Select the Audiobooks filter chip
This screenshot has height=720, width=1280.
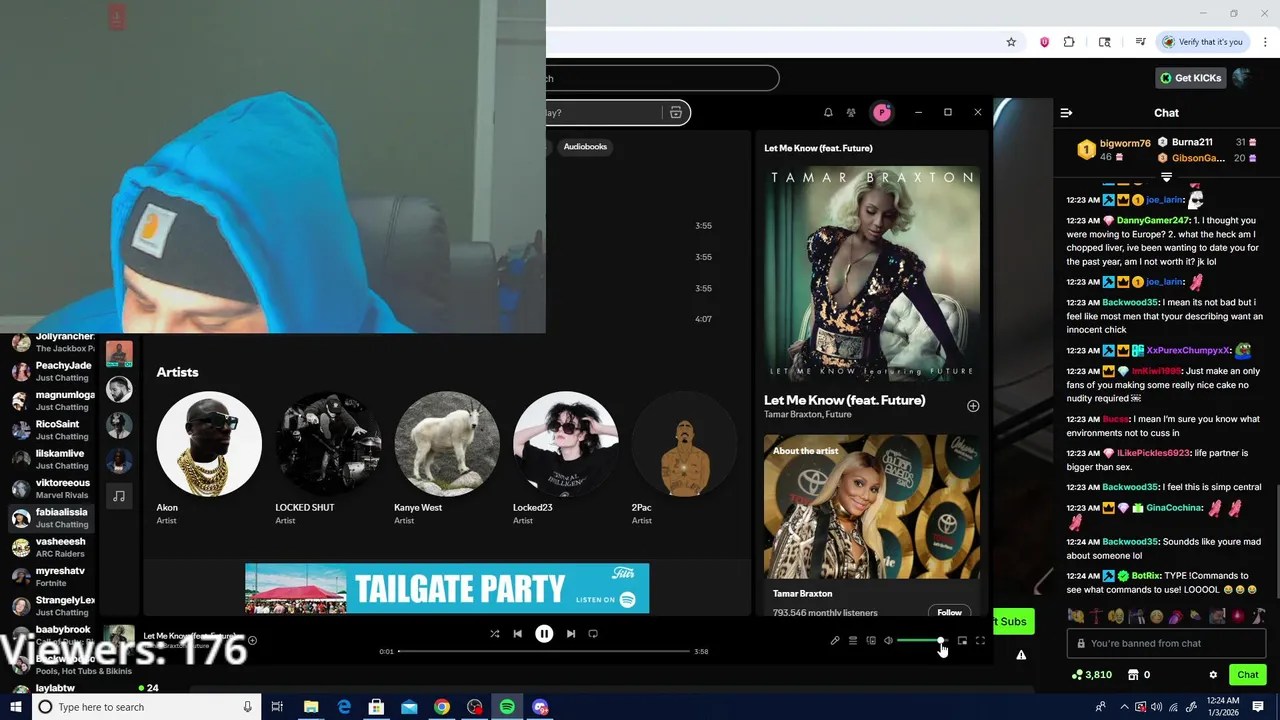[585, 147]
